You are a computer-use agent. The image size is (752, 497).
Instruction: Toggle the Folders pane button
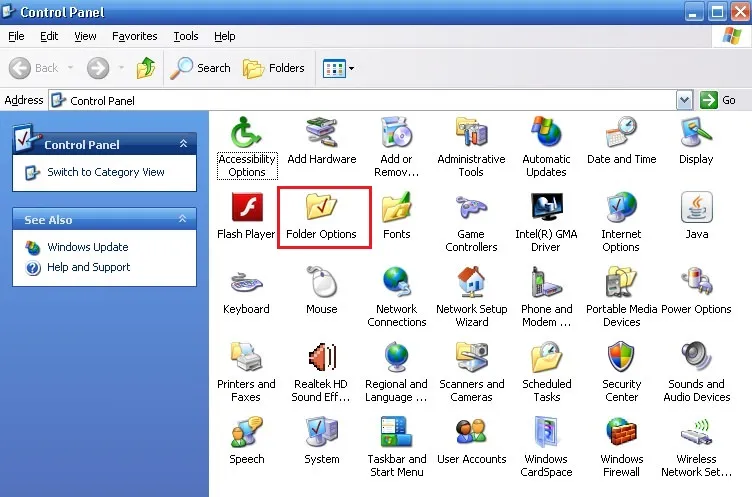[x=273, y=68]
